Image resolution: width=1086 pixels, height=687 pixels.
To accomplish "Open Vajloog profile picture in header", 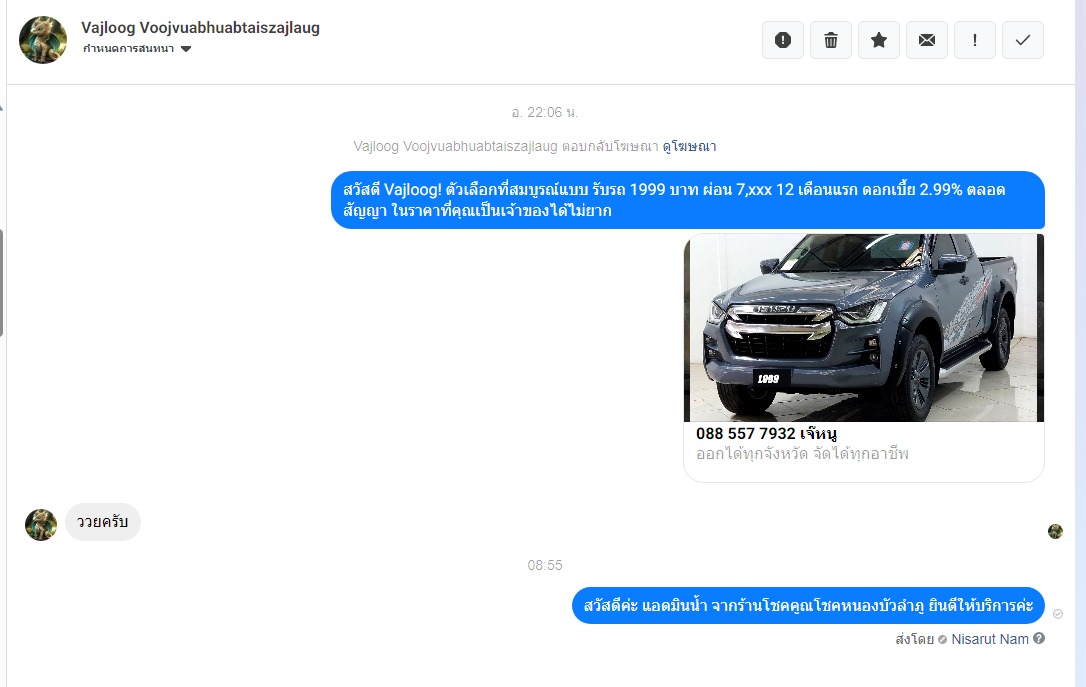I will pyautogui.click(x=43, y=40).
